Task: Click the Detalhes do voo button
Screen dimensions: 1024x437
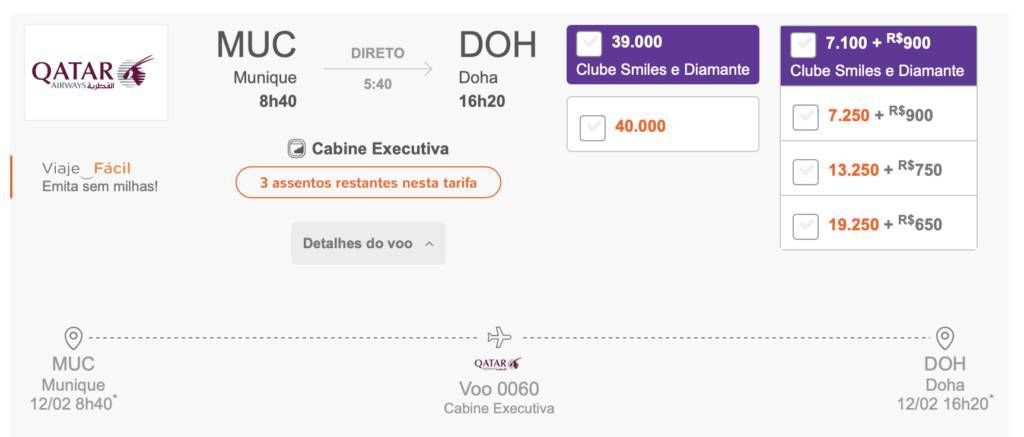Action: [368, 244]
